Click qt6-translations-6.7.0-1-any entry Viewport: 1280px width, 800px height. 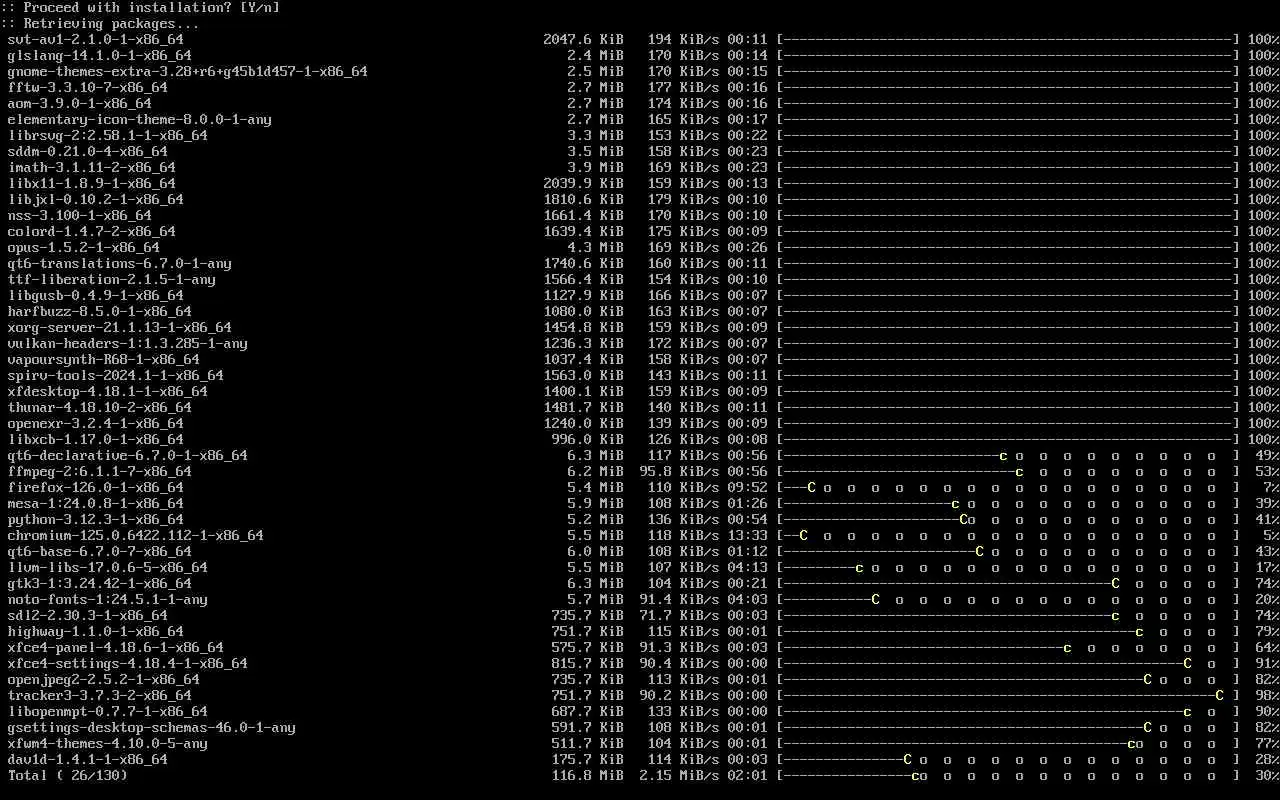120,264
